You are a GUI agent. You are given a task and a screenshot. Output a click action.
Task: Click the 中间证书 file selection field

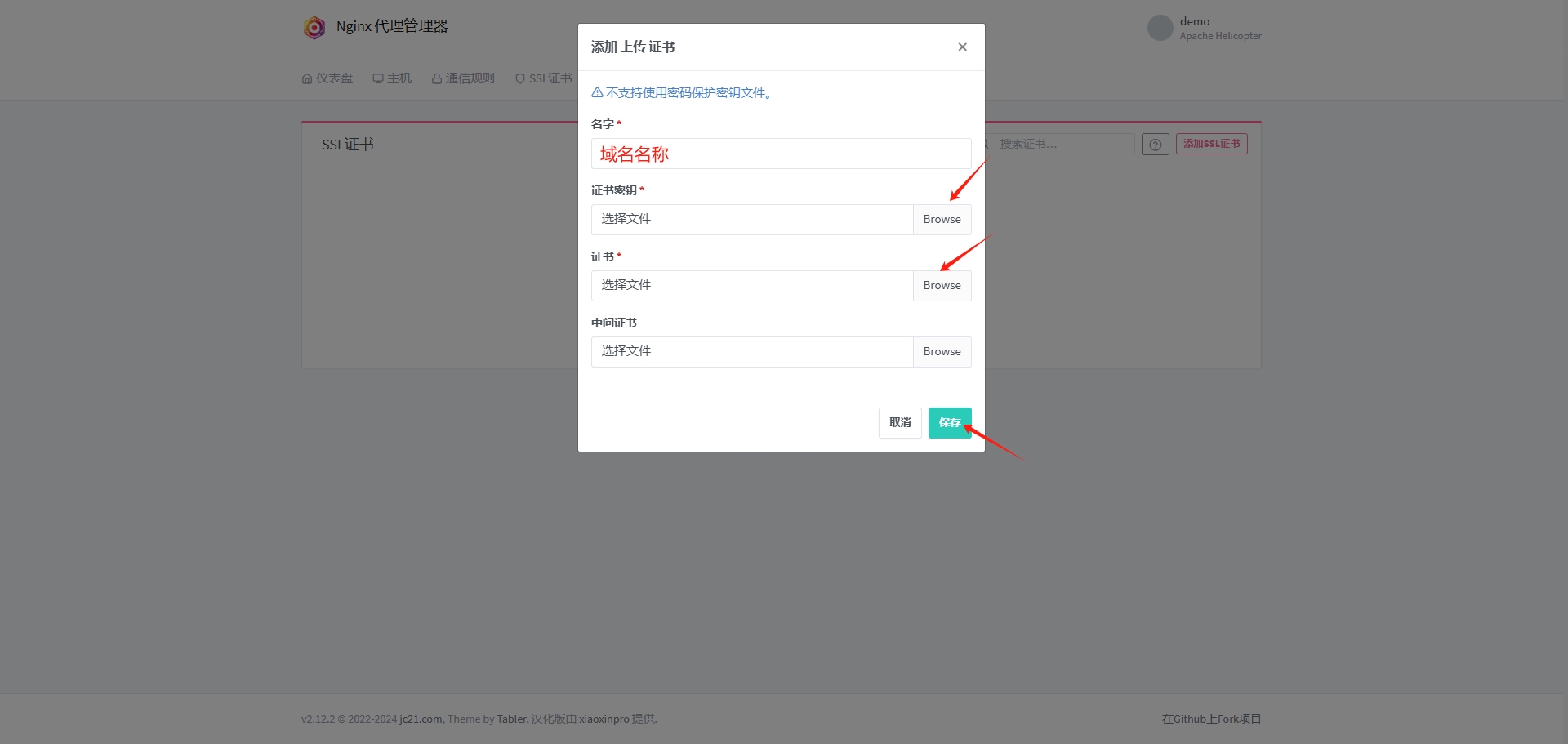[x=752, y=351]
